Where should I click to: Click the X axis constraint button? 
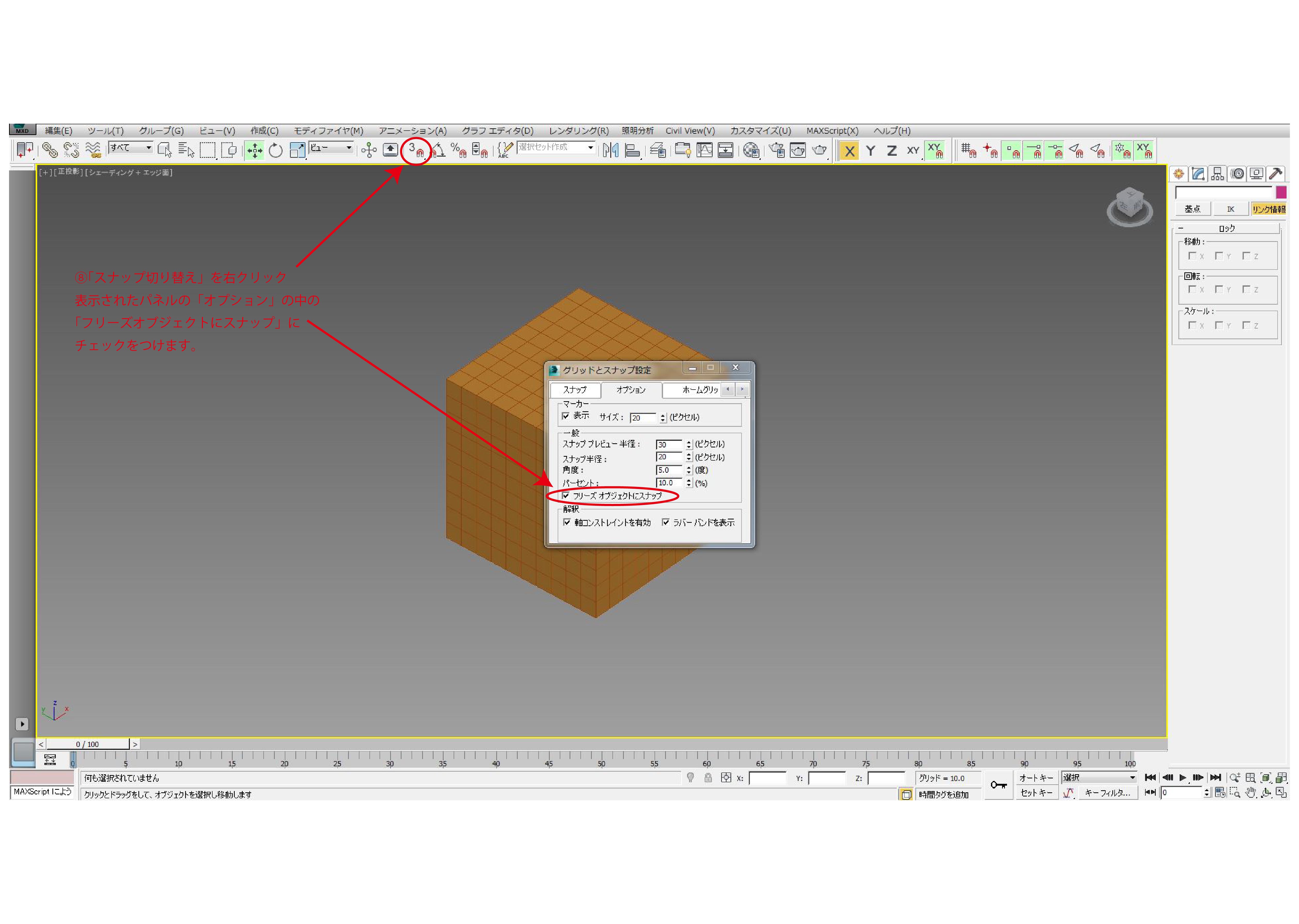click(849, 151)
